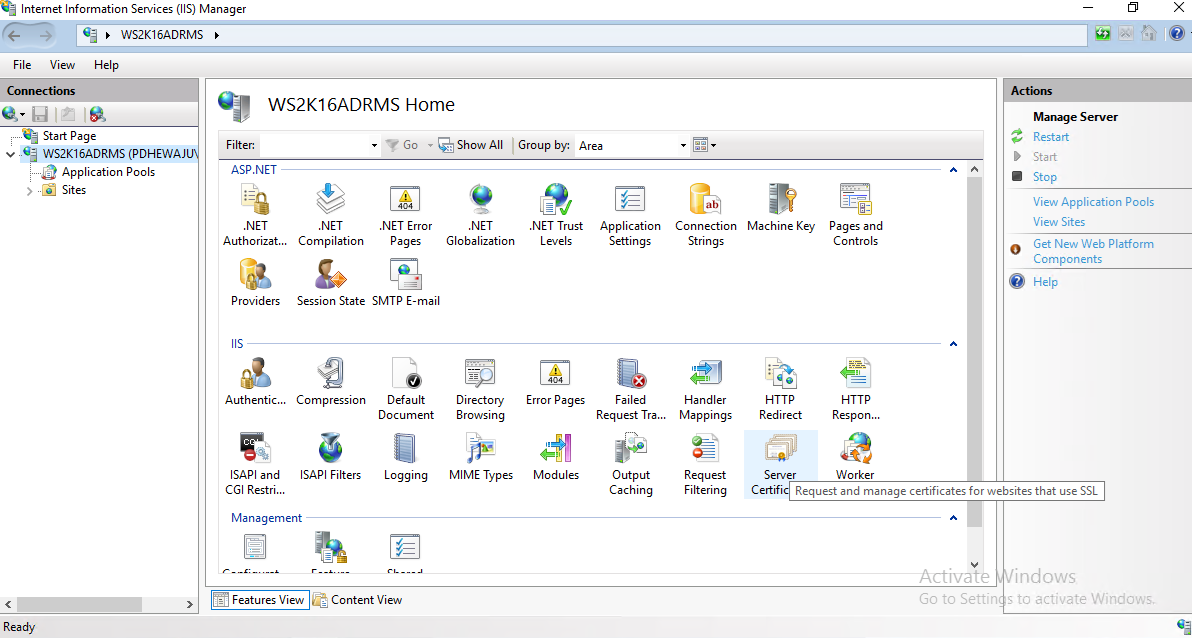Viewport: 1192px width, 638px height.
Task: Stop the server from Actions pane
Action: pos(1045,176)
